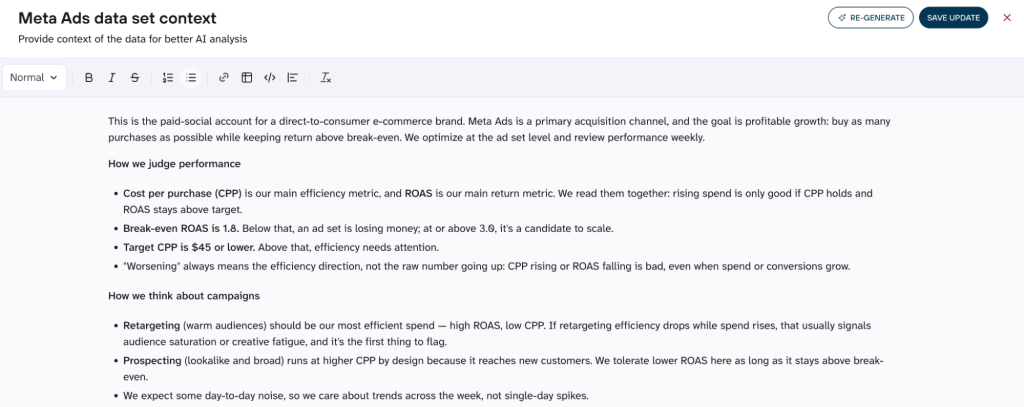Insert a table
The image size is (1024, 407).
[247, 78]
